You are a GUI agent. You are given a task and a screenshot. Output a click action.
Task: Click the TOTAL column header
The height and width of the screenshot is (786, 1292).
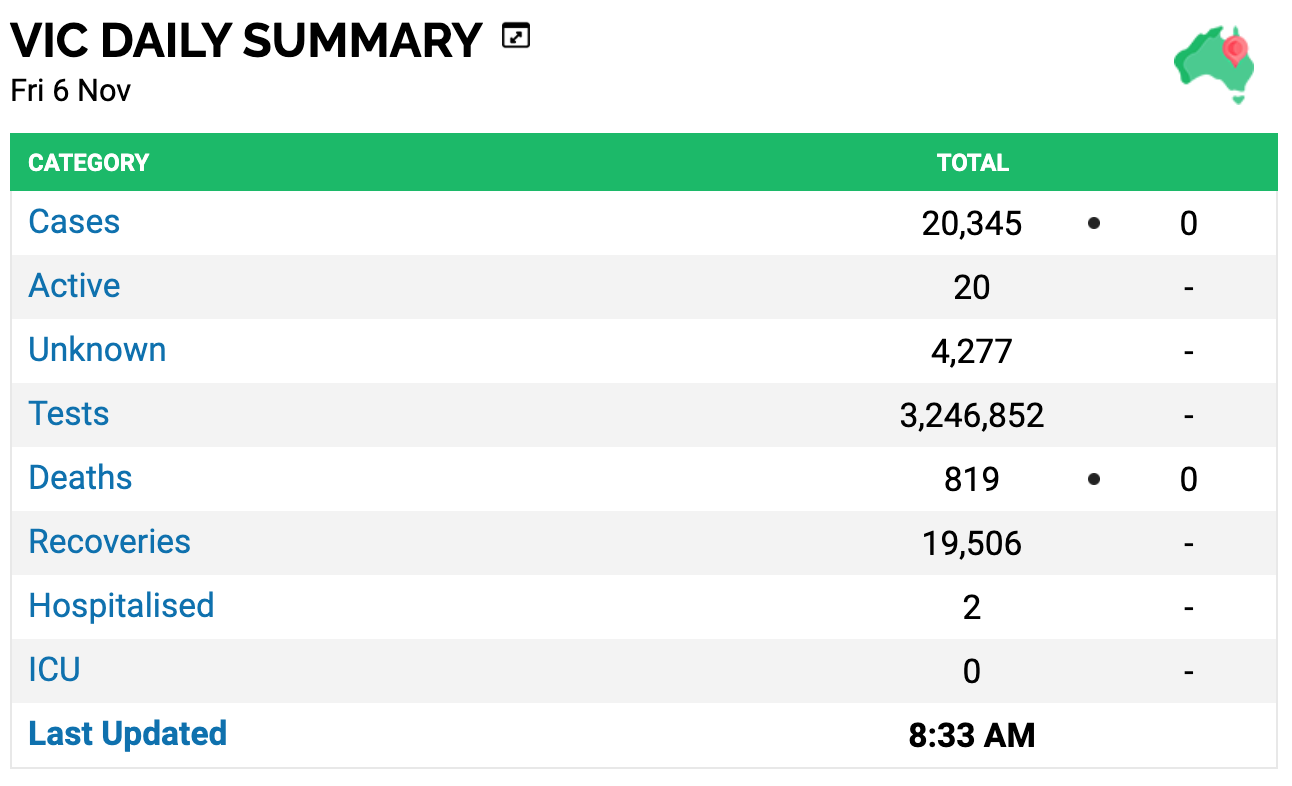click(x=972, y=163)
